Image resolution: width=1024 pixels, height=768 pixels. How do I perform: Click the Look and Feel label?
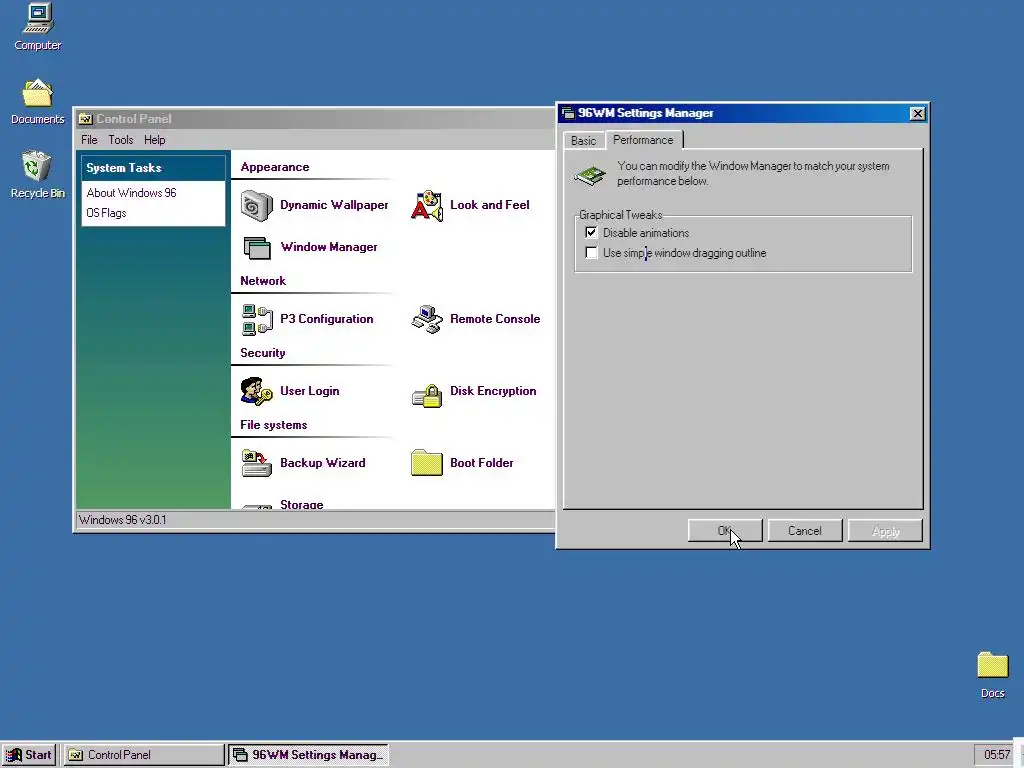click(x=490, y=205)
